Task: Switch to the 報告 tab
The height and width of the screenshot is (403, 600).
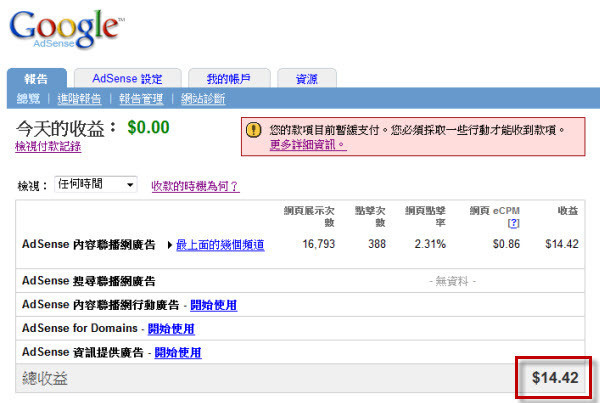Action: click(x=37, y=78)
